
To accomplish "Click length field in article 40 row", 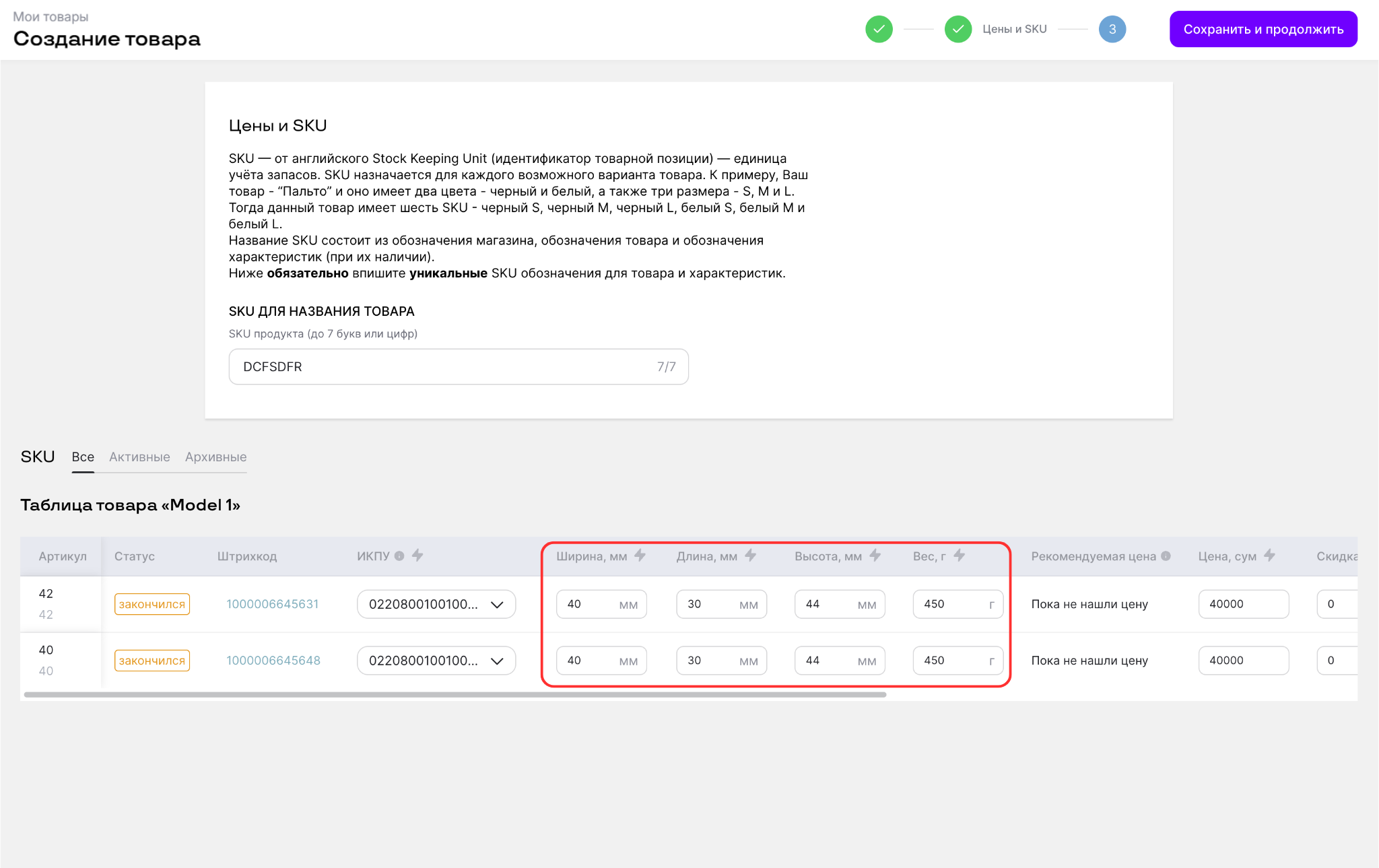I will pyautogui.click(x=721, y=661).
